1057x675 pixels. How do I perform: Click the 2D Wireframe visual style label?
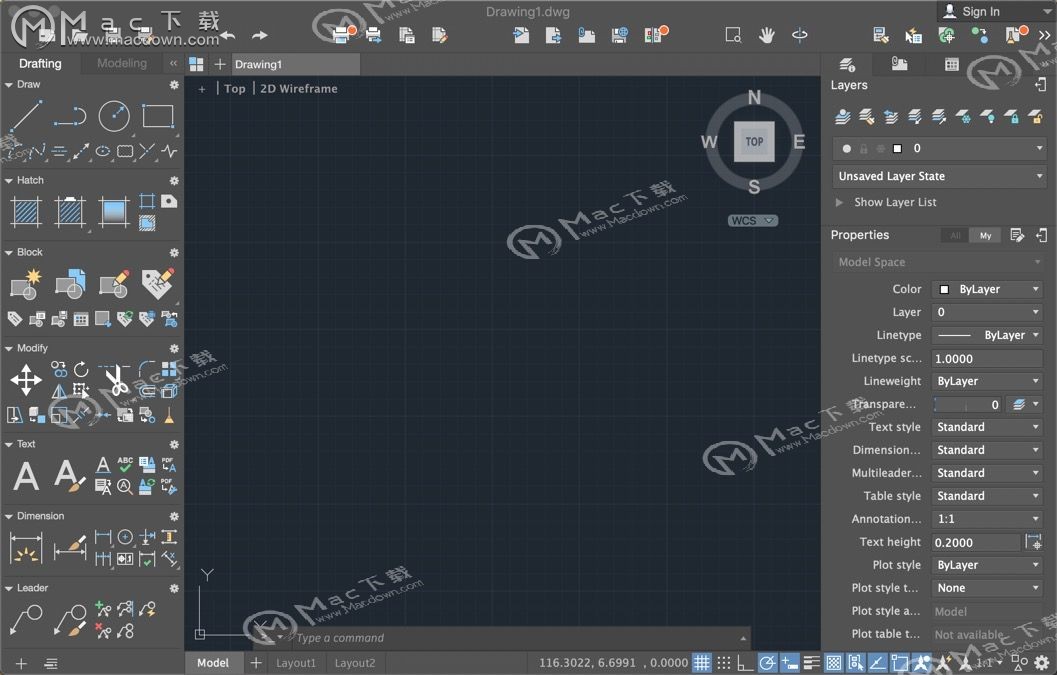(299, 89)
